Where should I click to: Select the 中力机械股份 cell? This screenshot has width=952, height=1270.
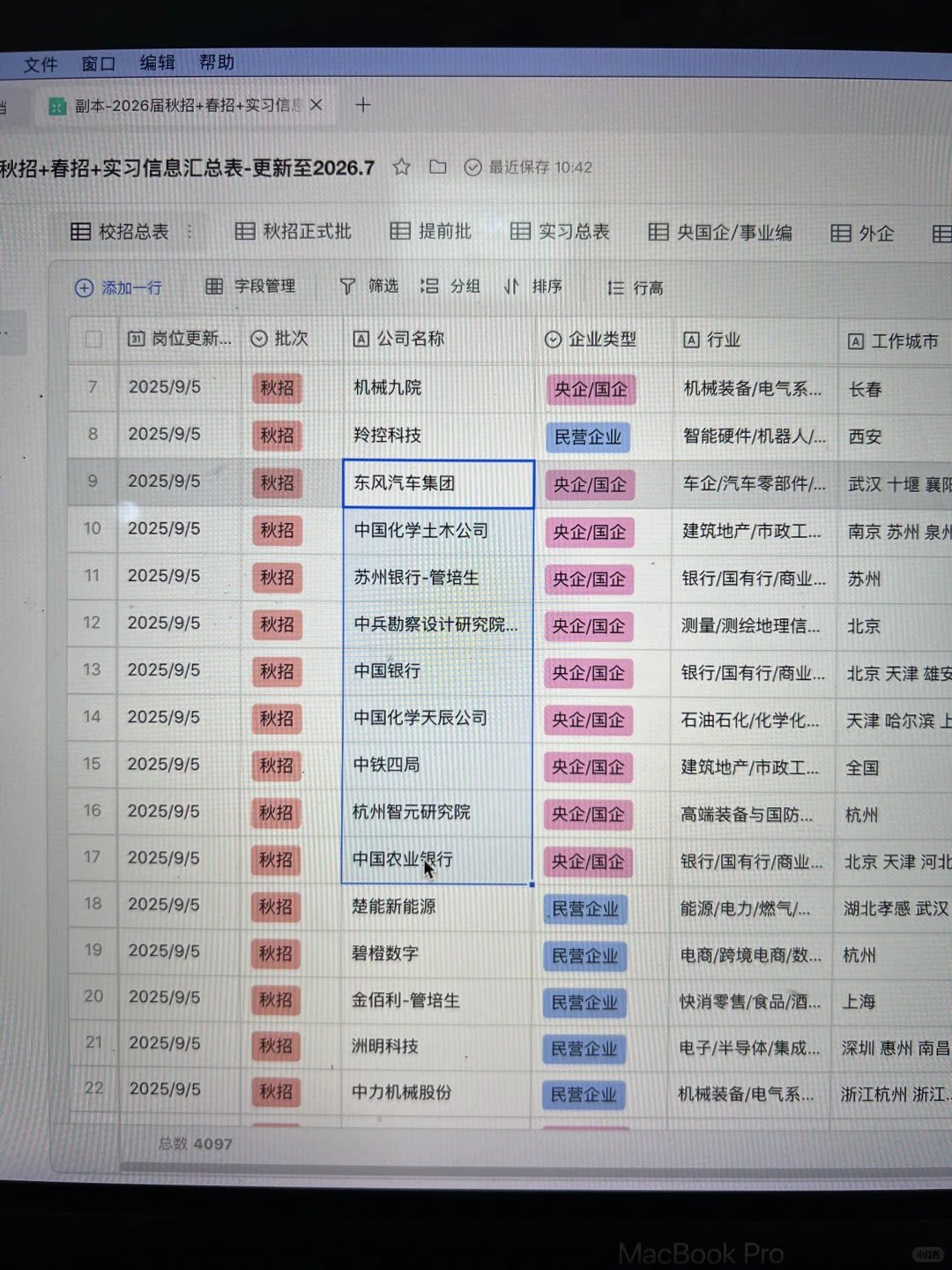[x=436, y=1092]
